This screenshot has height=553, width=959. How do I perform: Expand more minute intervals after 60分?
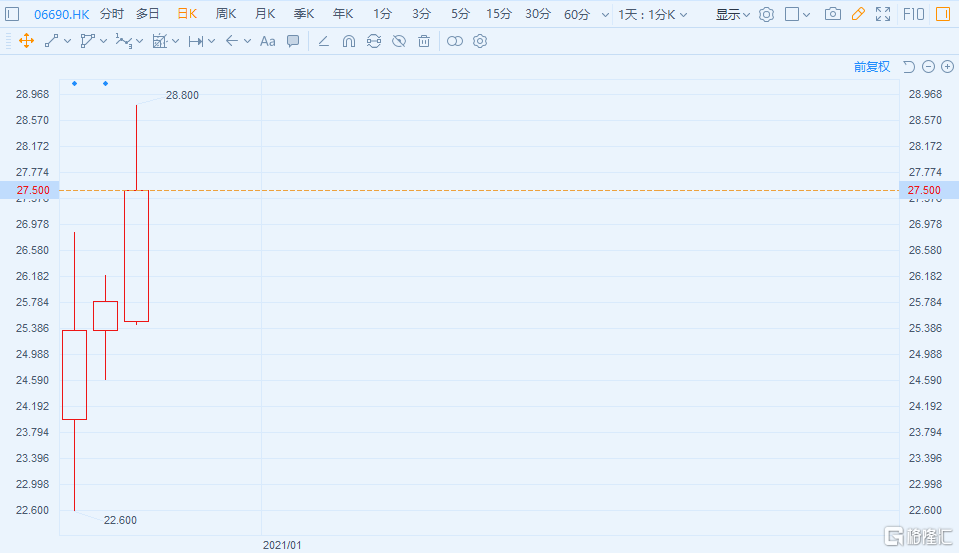click(605, 14)
